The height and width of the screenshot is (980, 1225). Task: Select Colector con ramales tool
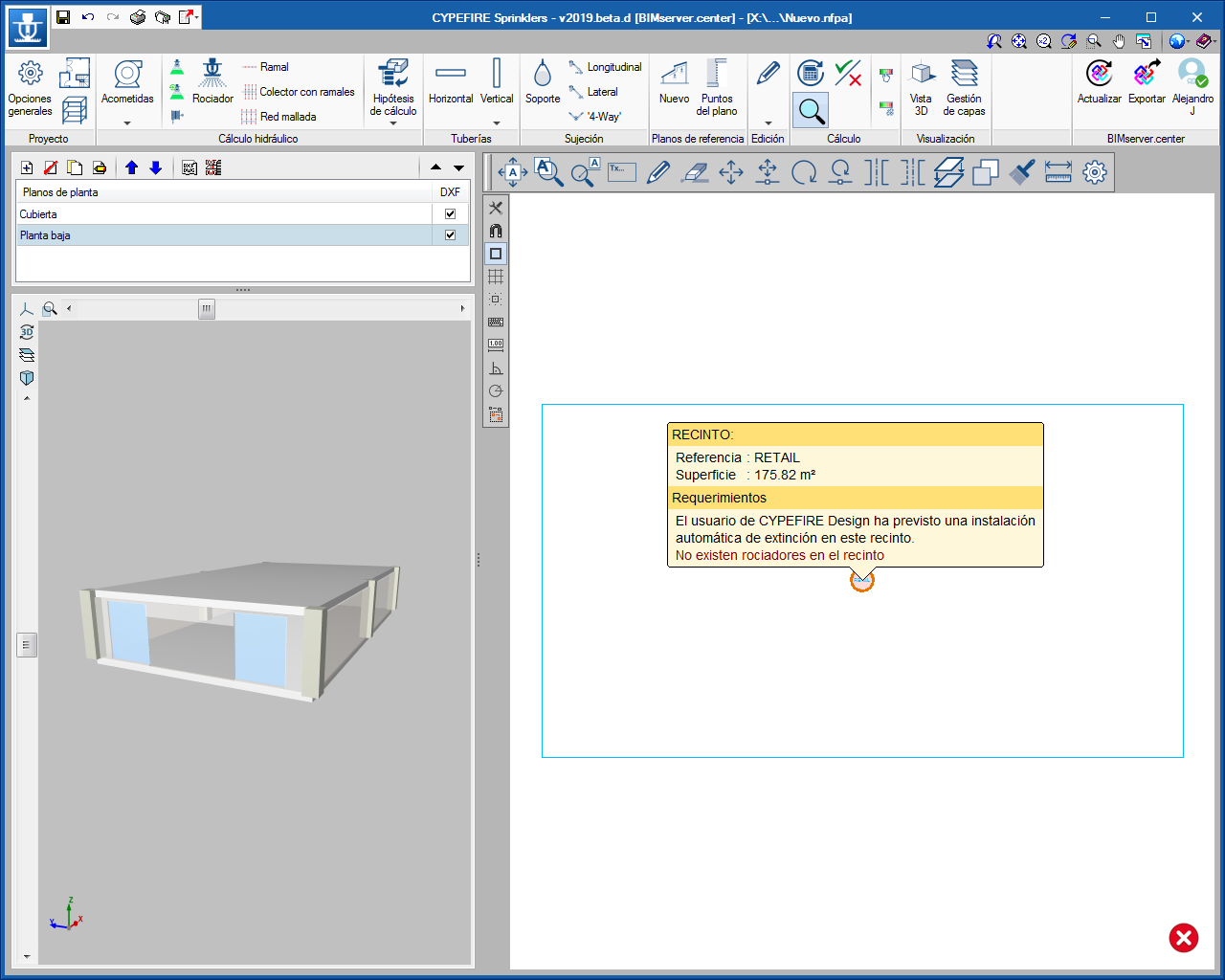(x=298, y=92)
